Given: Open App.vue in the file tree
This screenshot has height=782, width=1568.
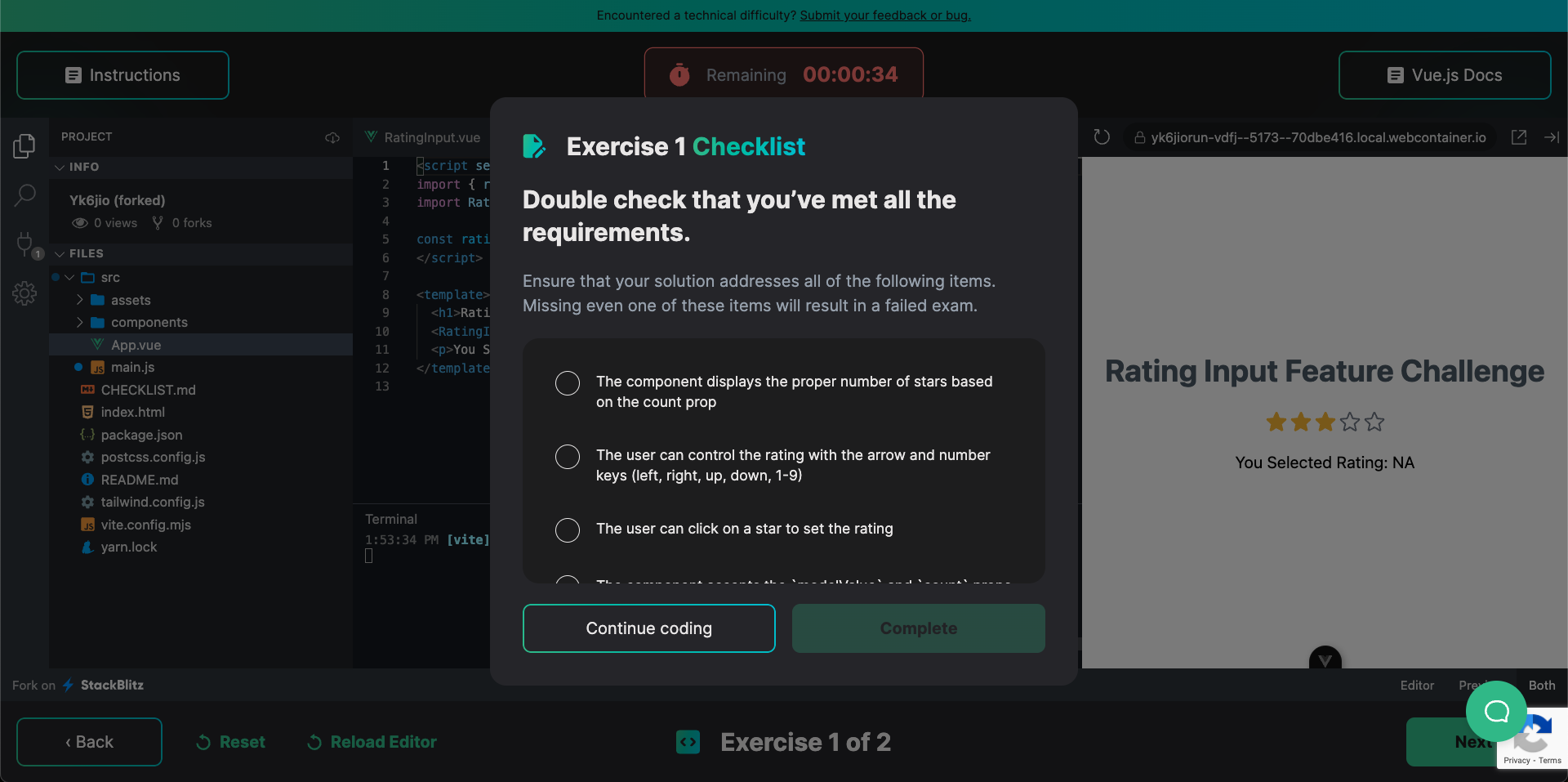Looking at the screenshot, I should 201,345.
